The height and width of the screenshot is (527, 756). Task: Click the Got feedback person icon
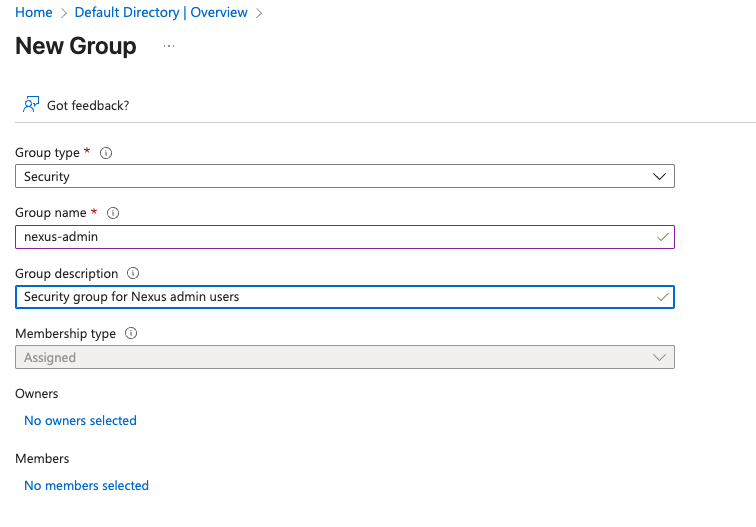[x=31, y=104]
